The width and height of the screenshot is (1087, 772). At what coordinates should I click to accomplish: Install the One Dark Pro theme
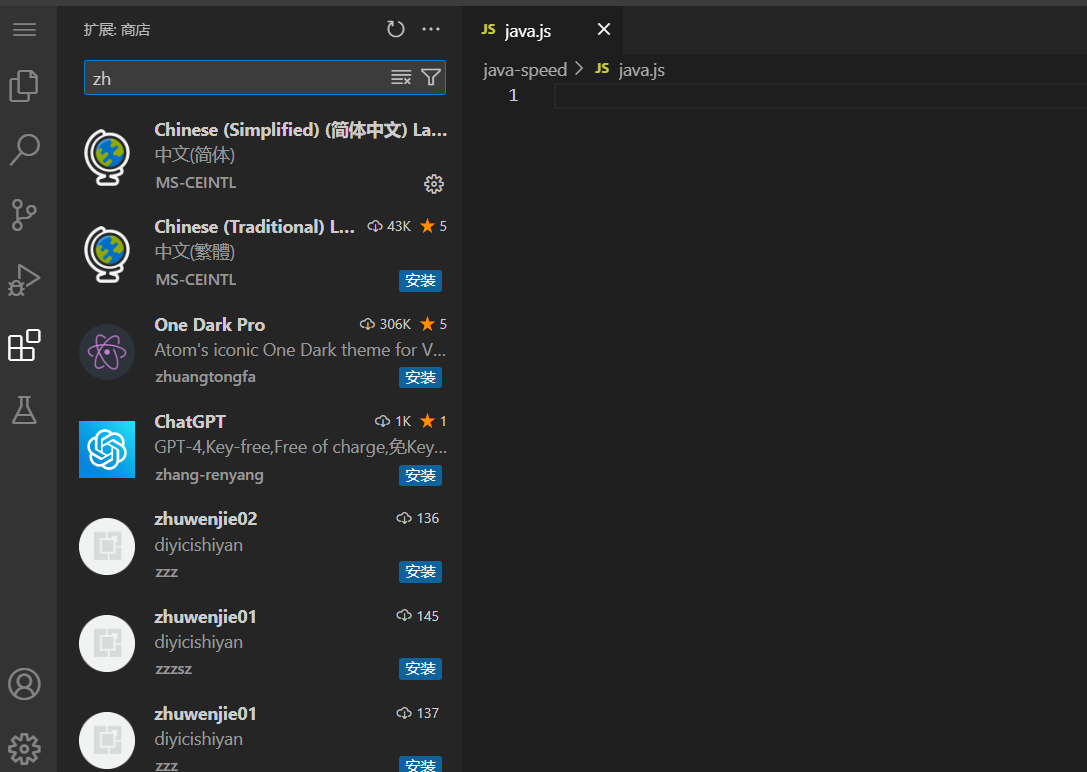click(x=420, y=378)
